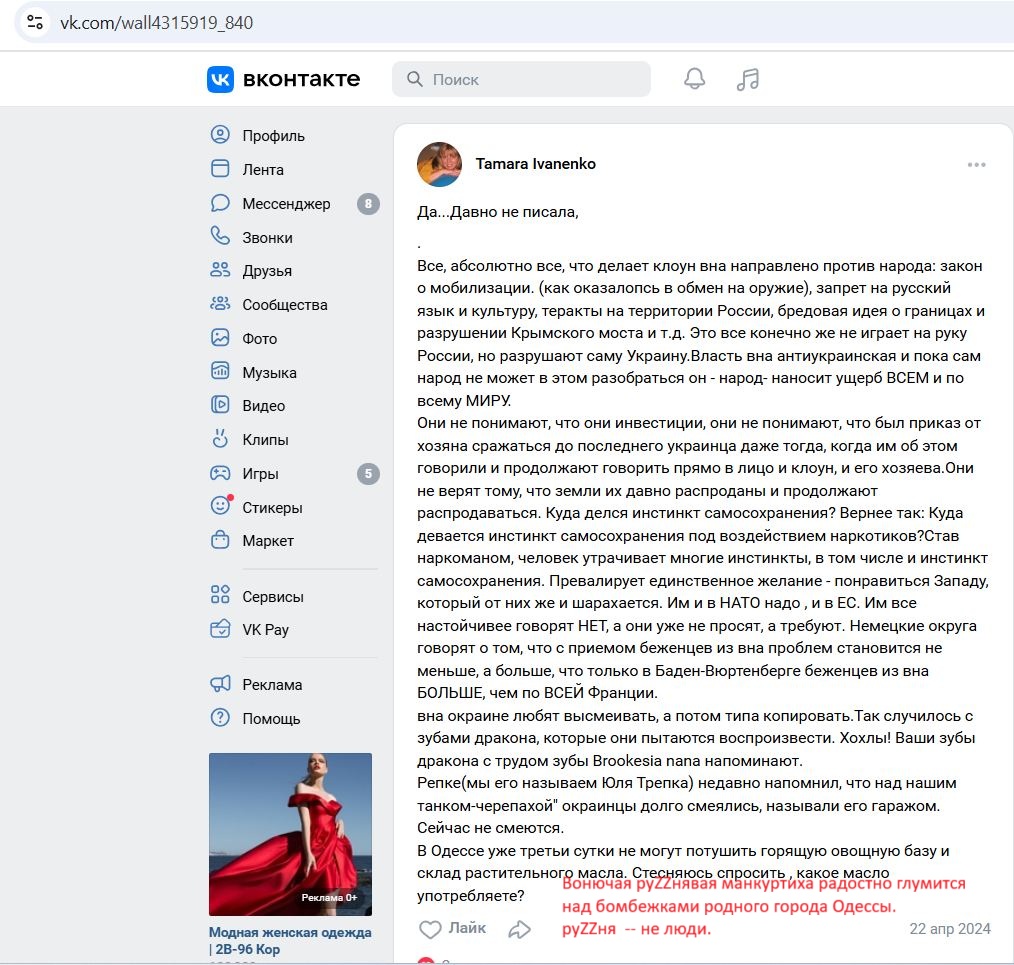Expand post options three-dot menu
This screenshot has height=965, width=1014.
click(976, 165)
